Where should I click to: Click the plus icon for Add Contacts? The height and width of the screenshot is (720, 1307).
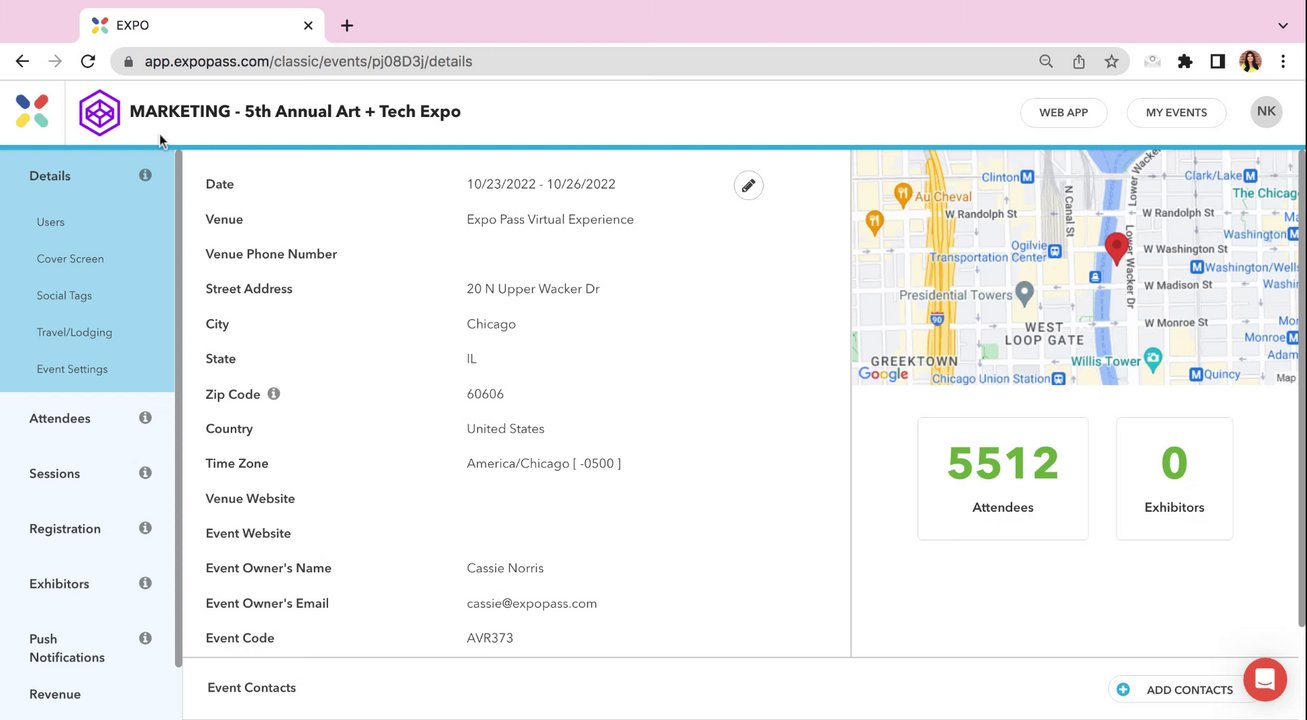coord(1123,690)
